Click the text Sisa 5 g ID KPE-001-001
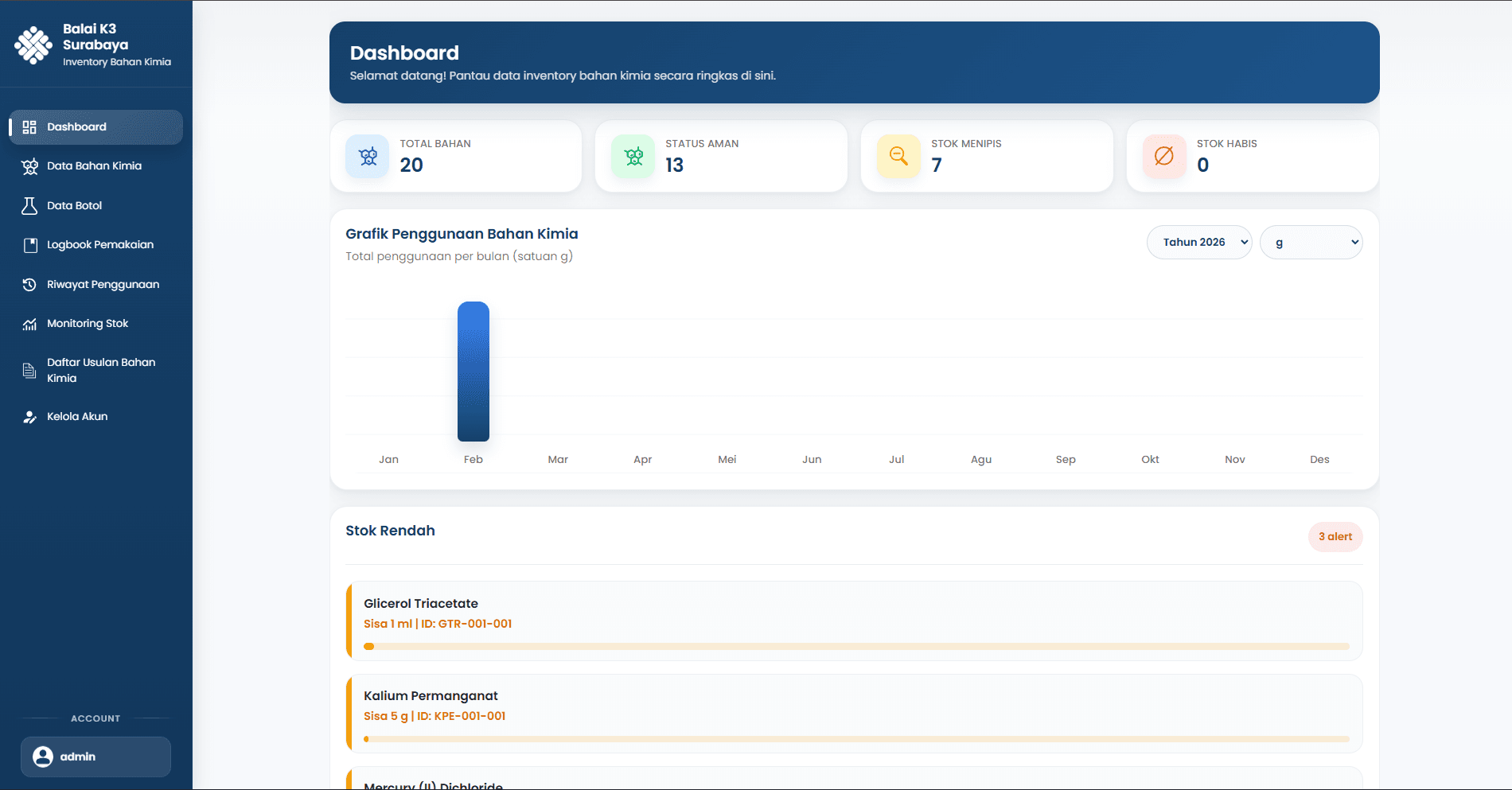Screen dimensions: 1512x790 pos(435,716)
